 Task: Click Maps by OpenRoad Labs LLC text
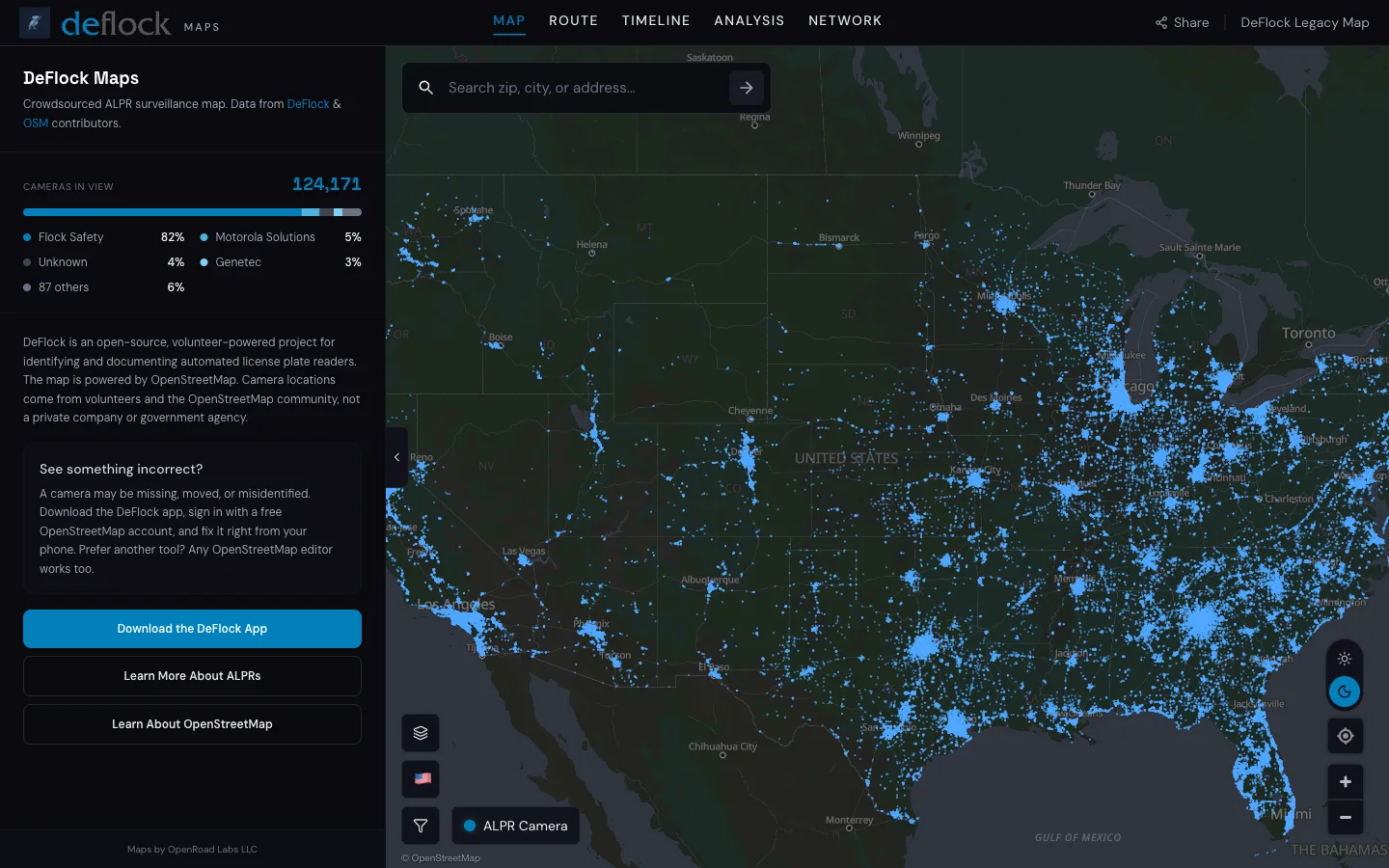(192, 850)
